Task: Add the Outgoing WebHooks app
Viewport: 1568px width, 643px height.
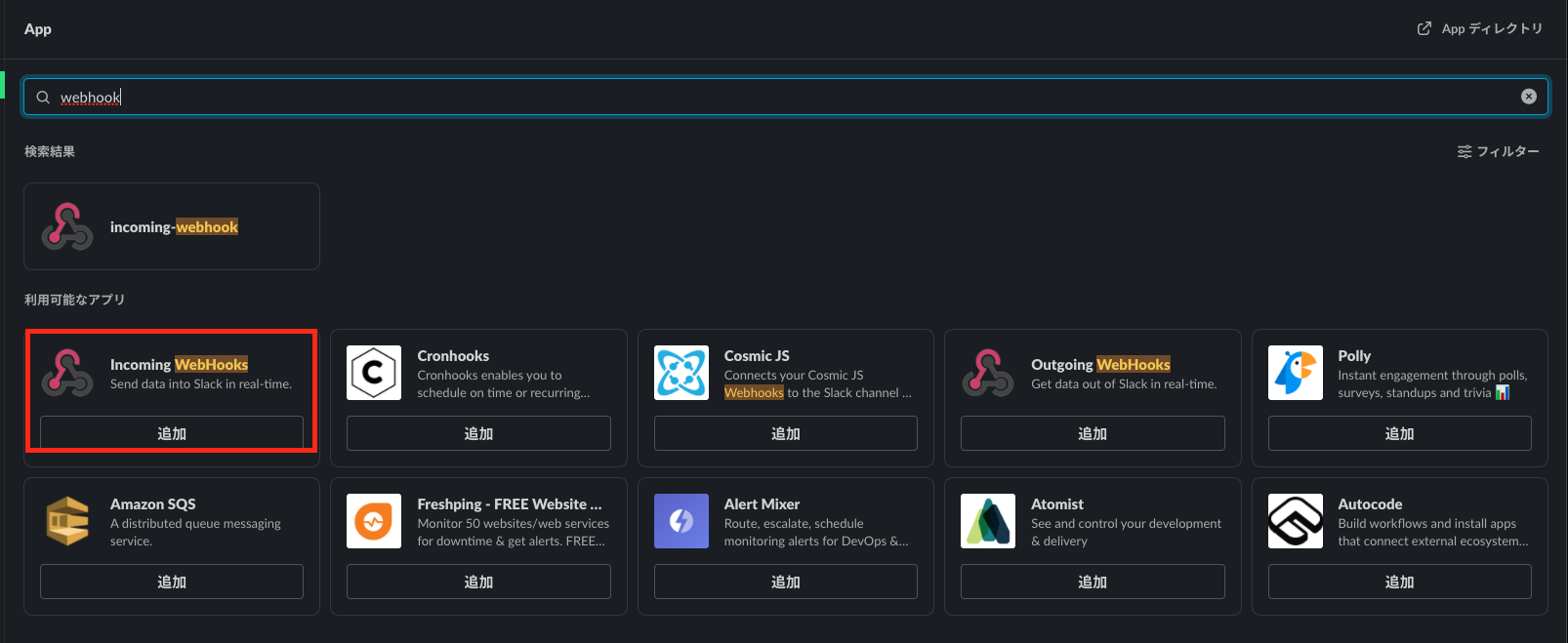Action: (x=1093, y=433)
